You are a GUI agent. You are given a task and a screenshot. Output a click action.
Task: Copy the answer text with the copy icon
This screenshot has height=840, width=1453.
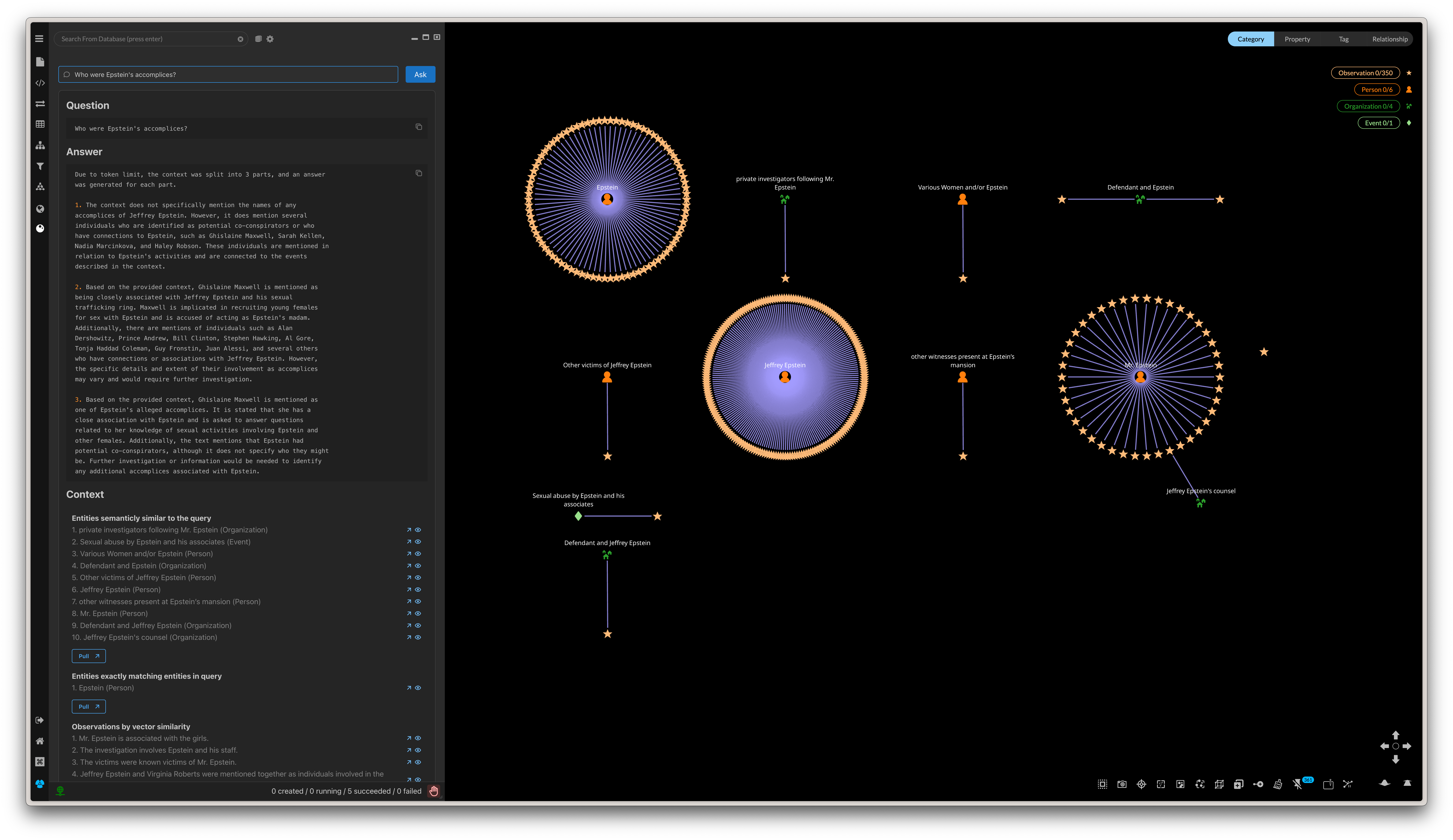(419, 173)
